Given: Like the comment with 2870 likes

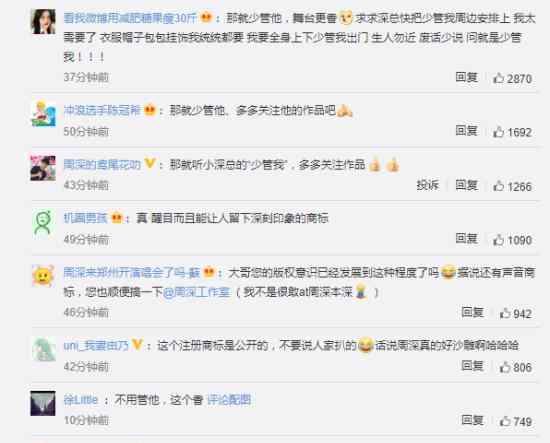Looking at the screenshot, I should (x=498, y=78).
